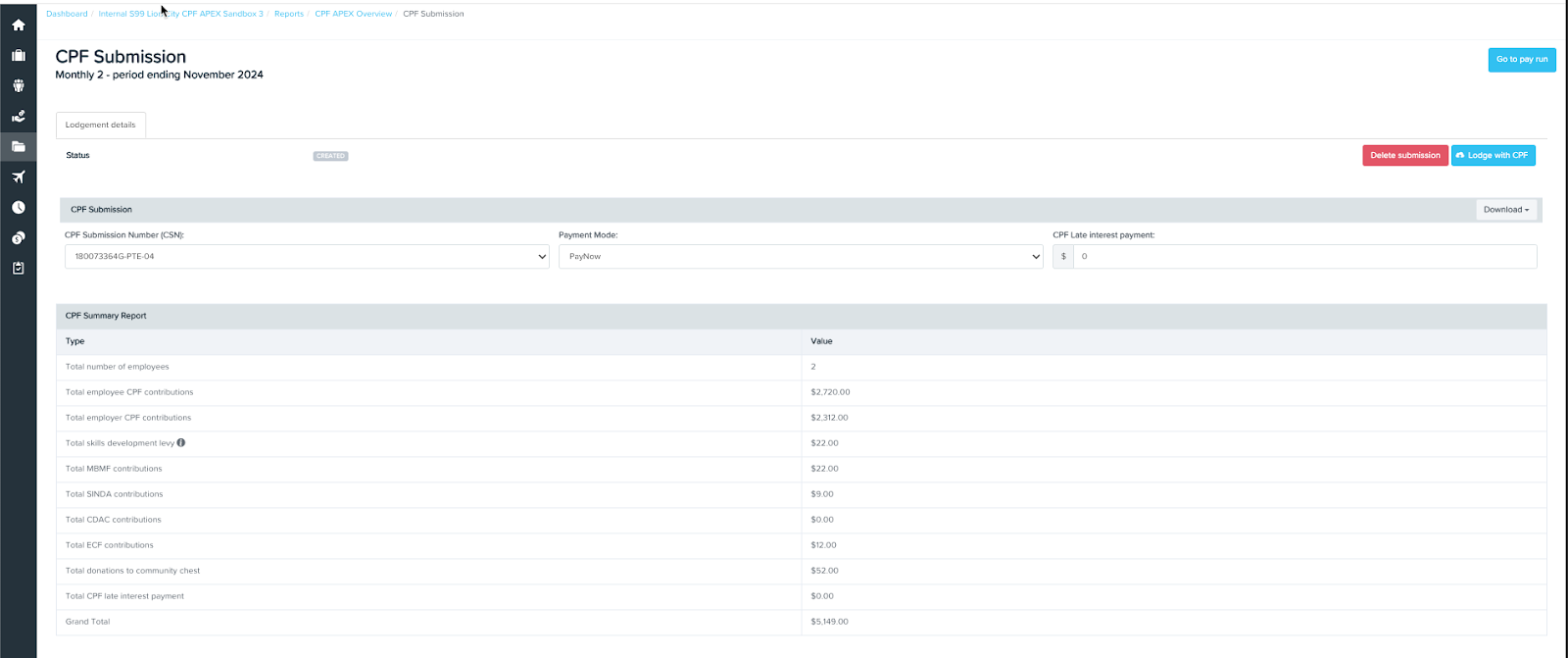This screenshot has height=658, width=1568.
Task: Open the Internal S99 CPF APEX Sandbox 3 breadcrumb
Action: click(180, 14)
